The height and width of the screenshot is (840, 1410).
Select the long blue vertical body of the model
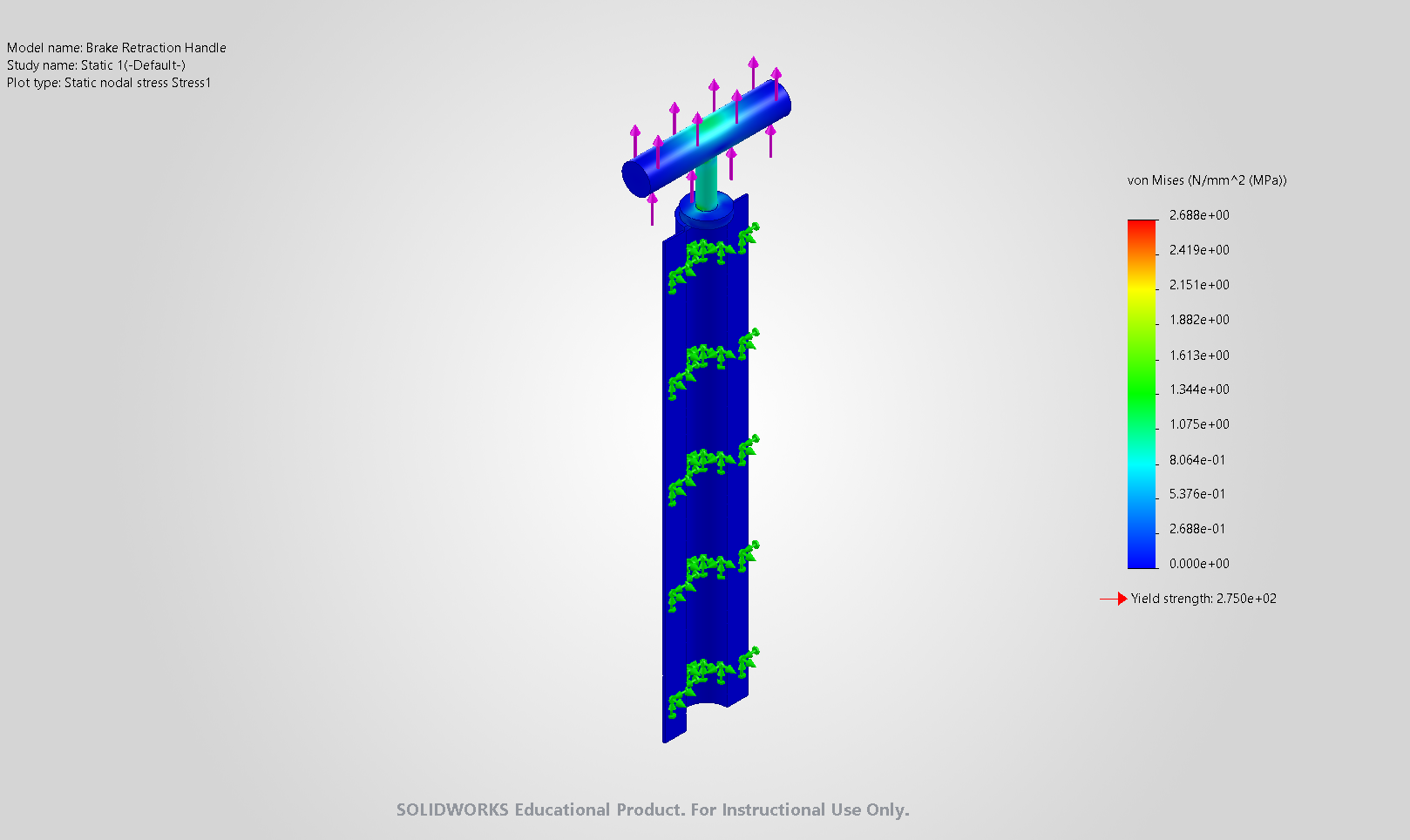tap(706, 471)
